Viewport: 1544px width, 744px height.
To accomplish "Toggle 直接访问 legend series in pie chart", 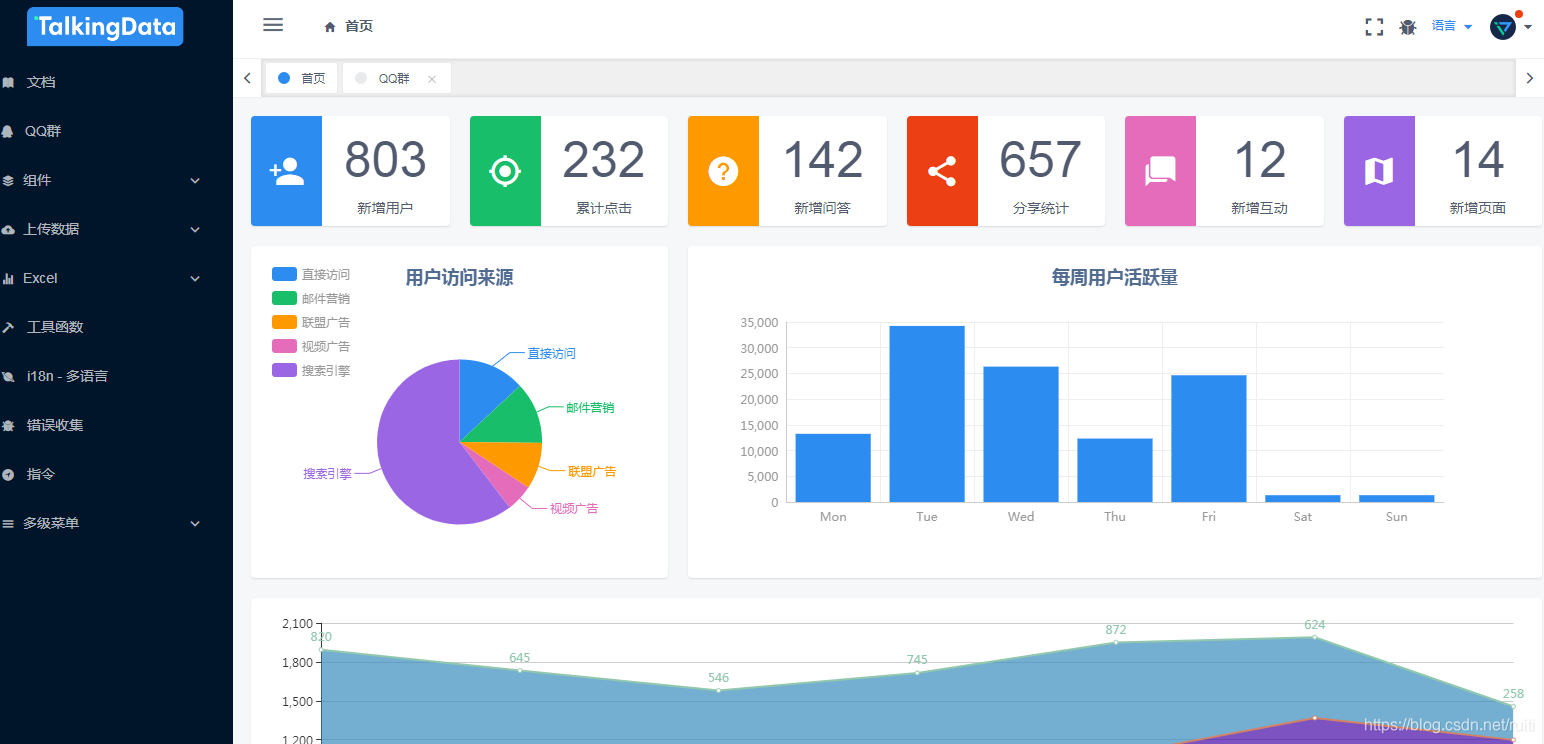I will (311, 274).
